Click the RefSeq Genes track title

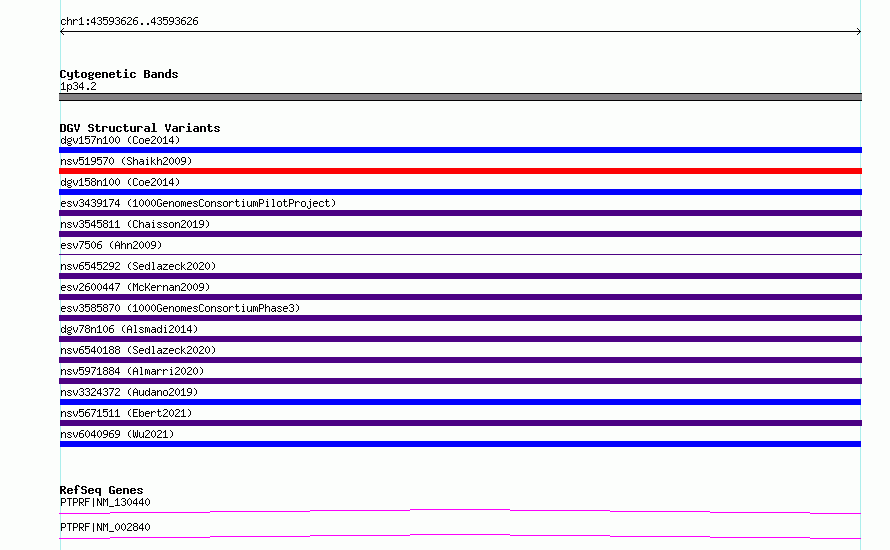[102, 490]
